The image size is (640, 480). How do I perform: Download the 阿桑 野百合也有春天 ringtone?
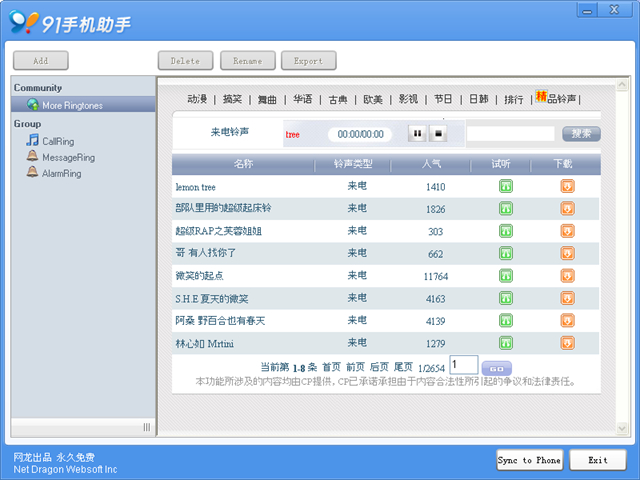pos(567,321)
